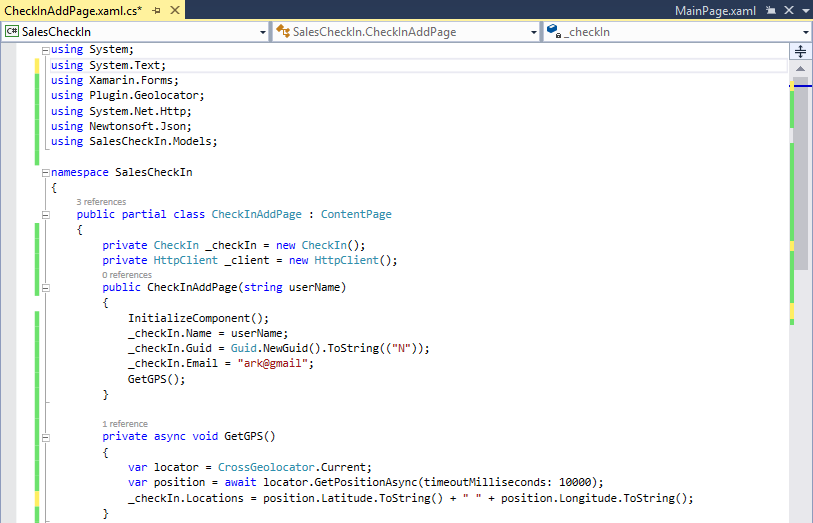Click the C# project icon beside SalesCheckIn
Viewport: 813px width, 523px height.
12,32
